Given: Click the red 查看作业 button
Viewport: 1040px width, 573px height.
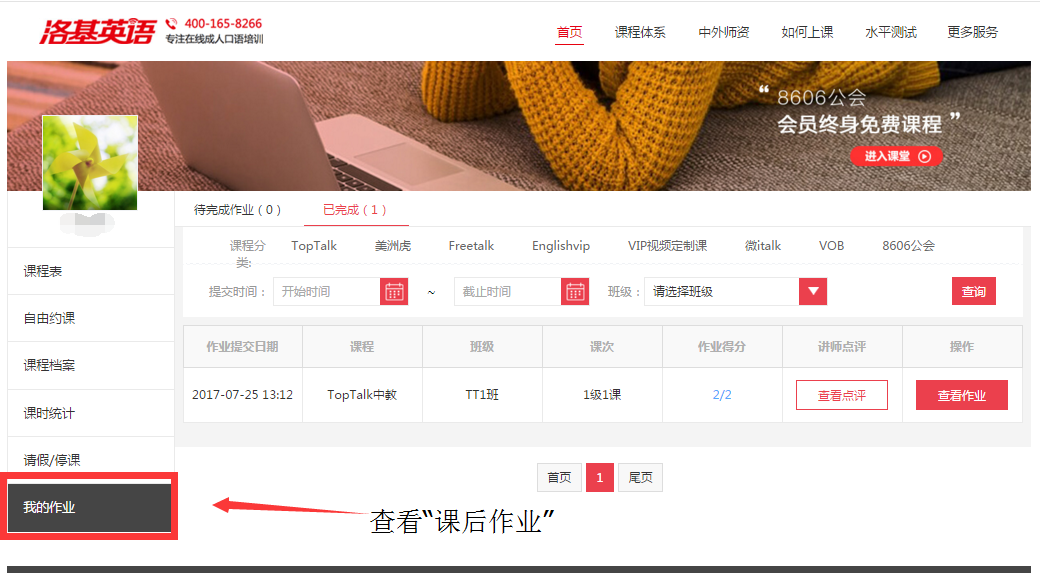Looking at the screenshot, I should click(961, 395).
